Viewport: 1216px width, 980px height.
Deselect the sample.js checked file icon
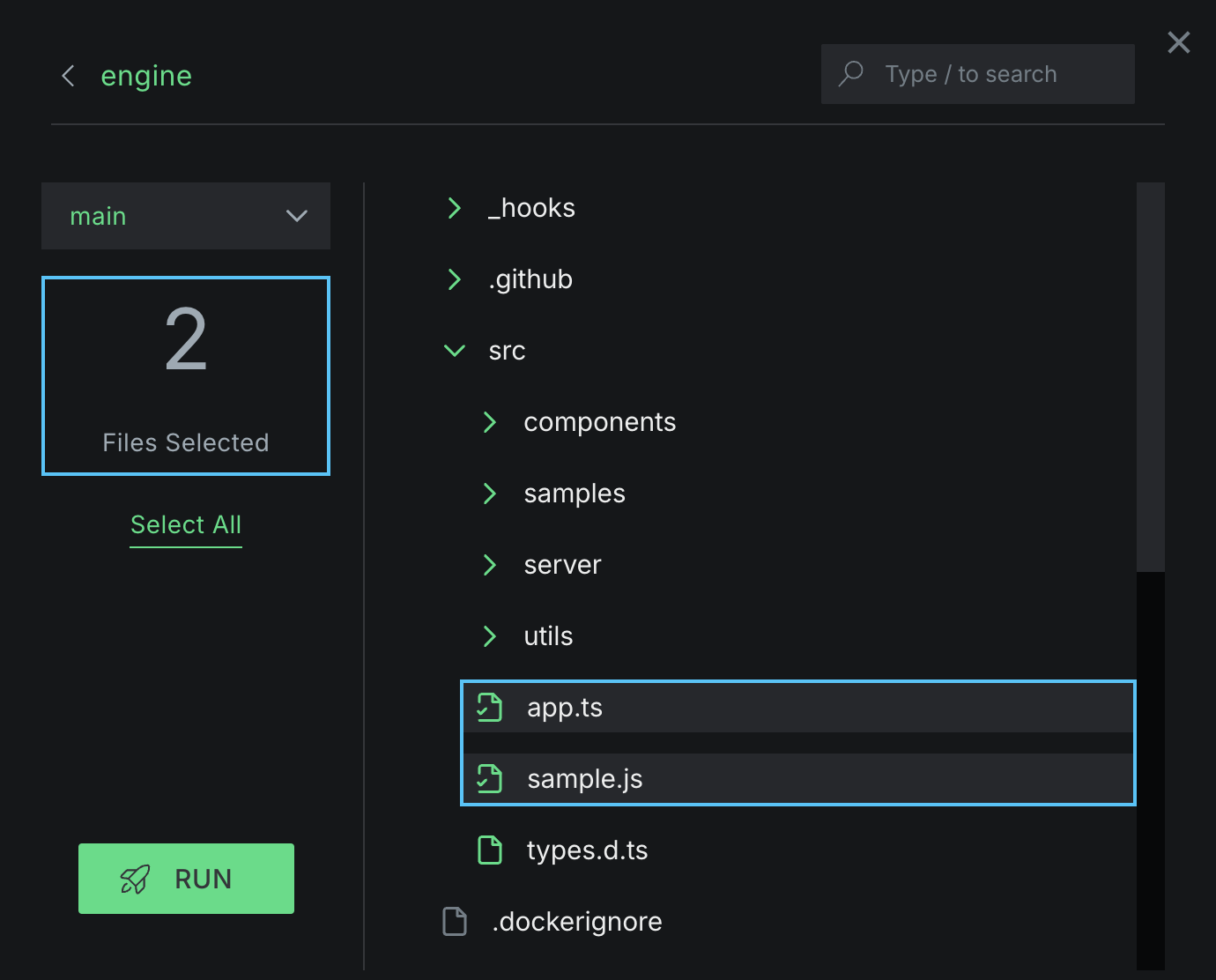(x=490, y=779)
